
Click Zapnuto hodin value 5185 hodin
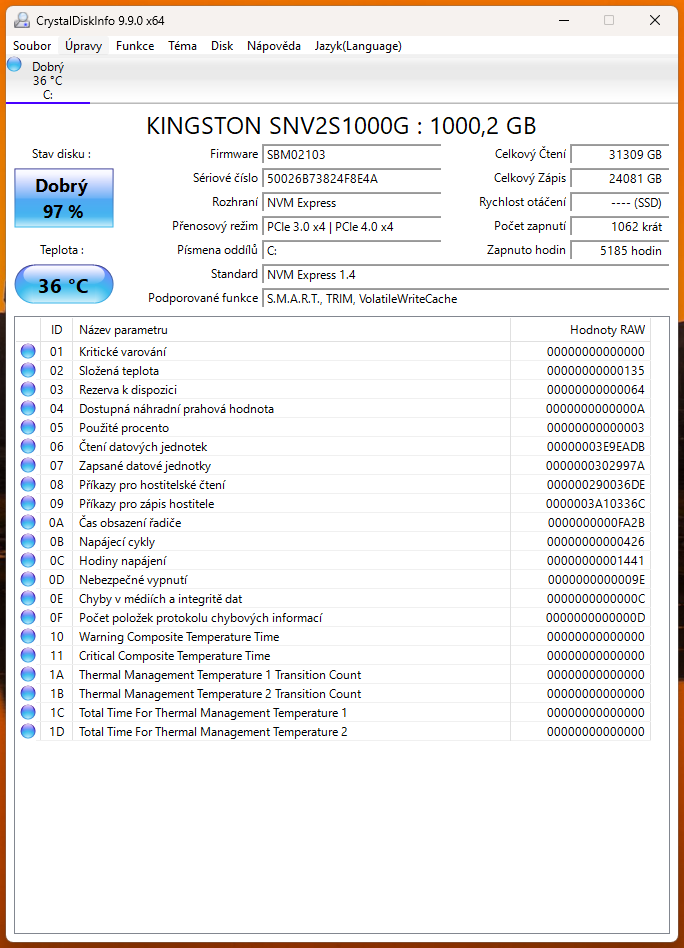[620, 250]
